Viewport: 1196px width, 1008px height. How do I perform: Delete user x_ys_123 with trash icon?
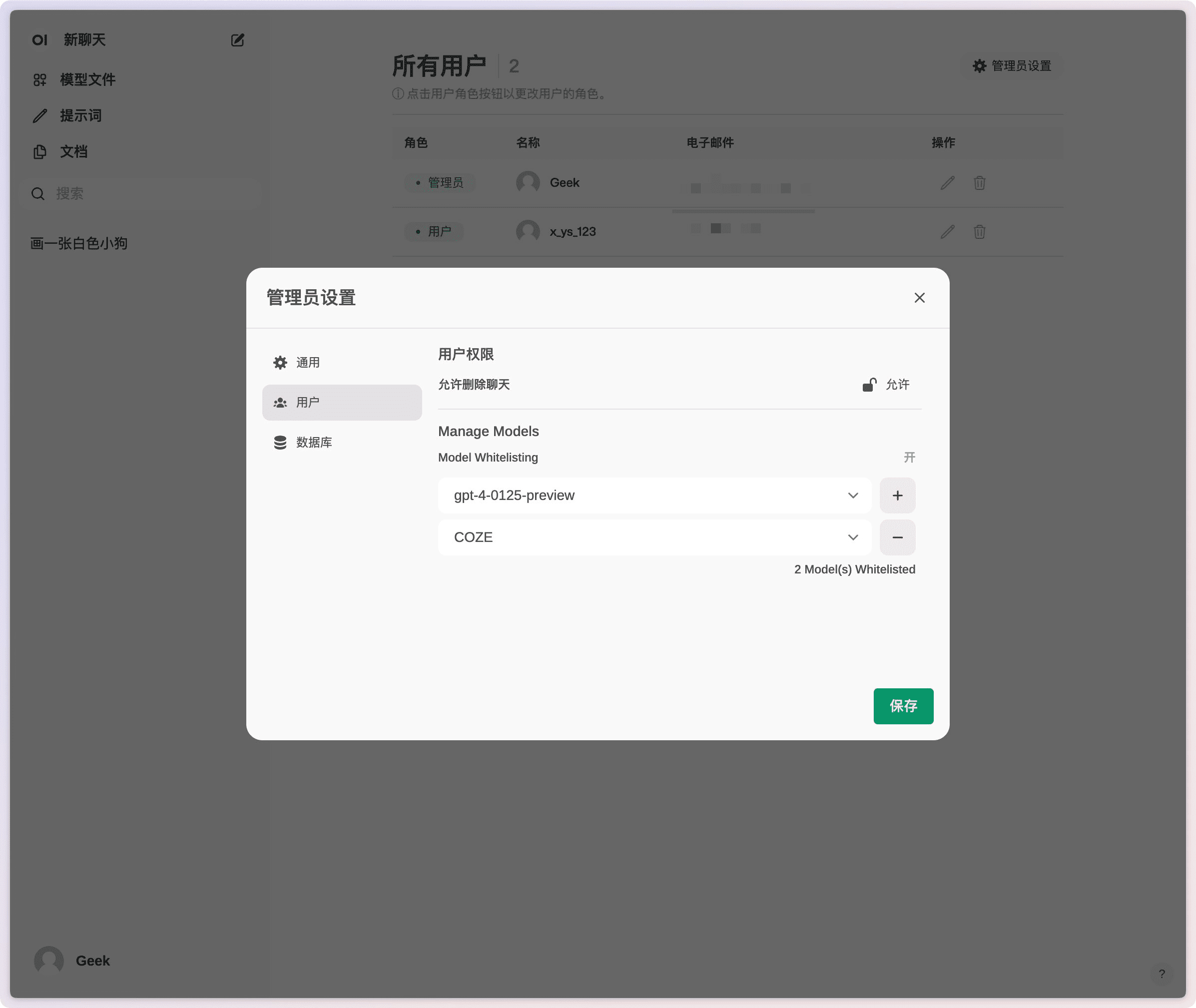pyautogui.click(x=979, y=231)
